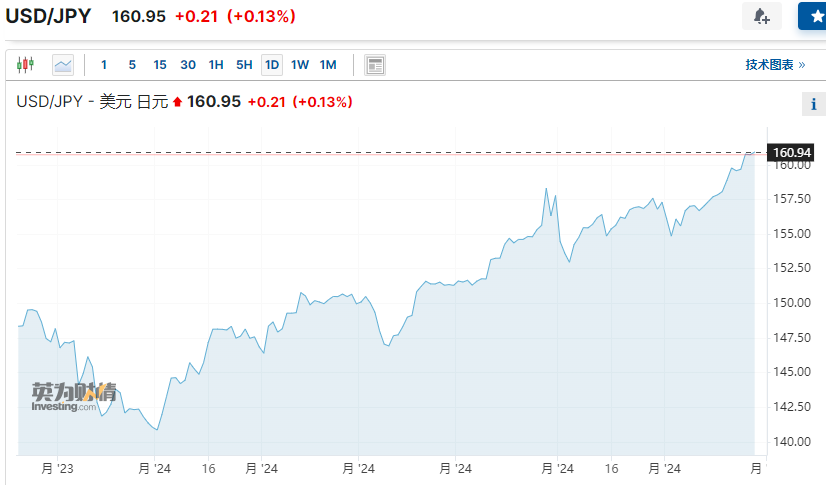Set chart interval to 5H

point(244,65)
